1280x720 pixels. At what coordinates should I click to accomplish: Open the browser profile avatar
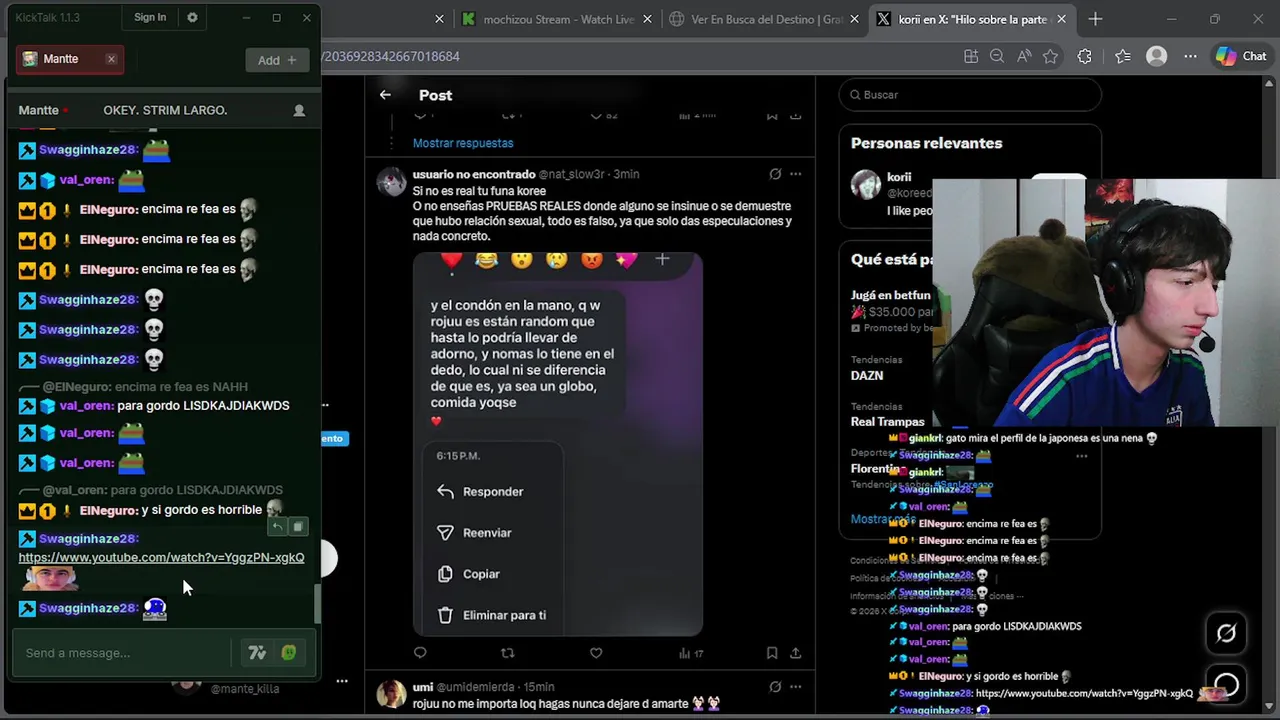1157,57
